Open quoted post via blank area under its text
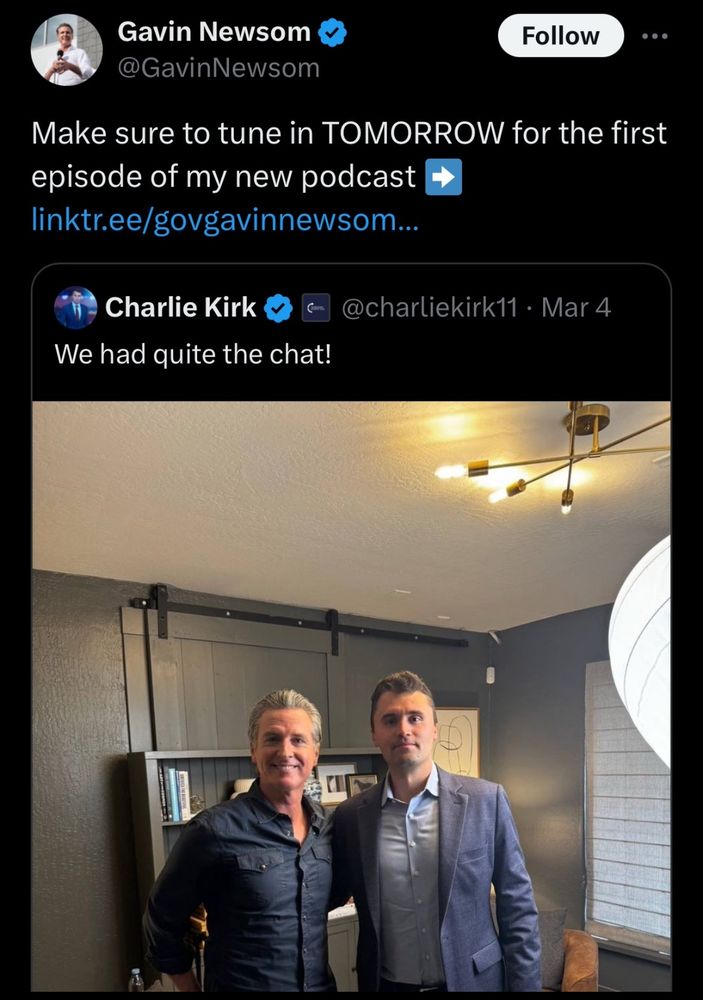Image resolution: width=703 pixels, height=1000 pixels. click(352, 385)
